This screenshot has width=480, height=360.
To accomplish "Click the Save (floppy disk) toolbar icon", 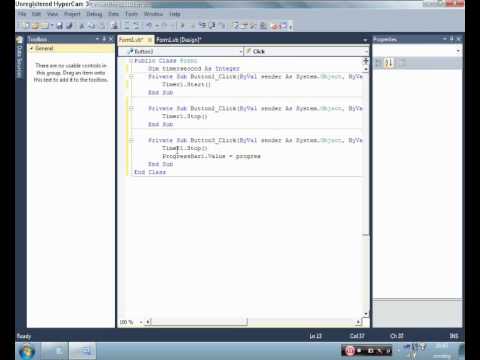I will pyautogui.click(x=60, y=25).
